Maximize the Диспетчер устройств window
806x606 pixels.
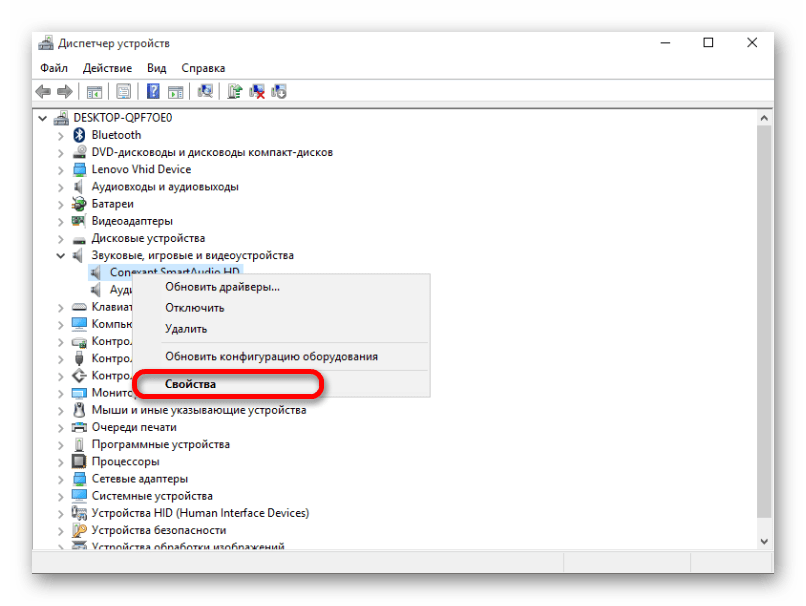(708, 43)
